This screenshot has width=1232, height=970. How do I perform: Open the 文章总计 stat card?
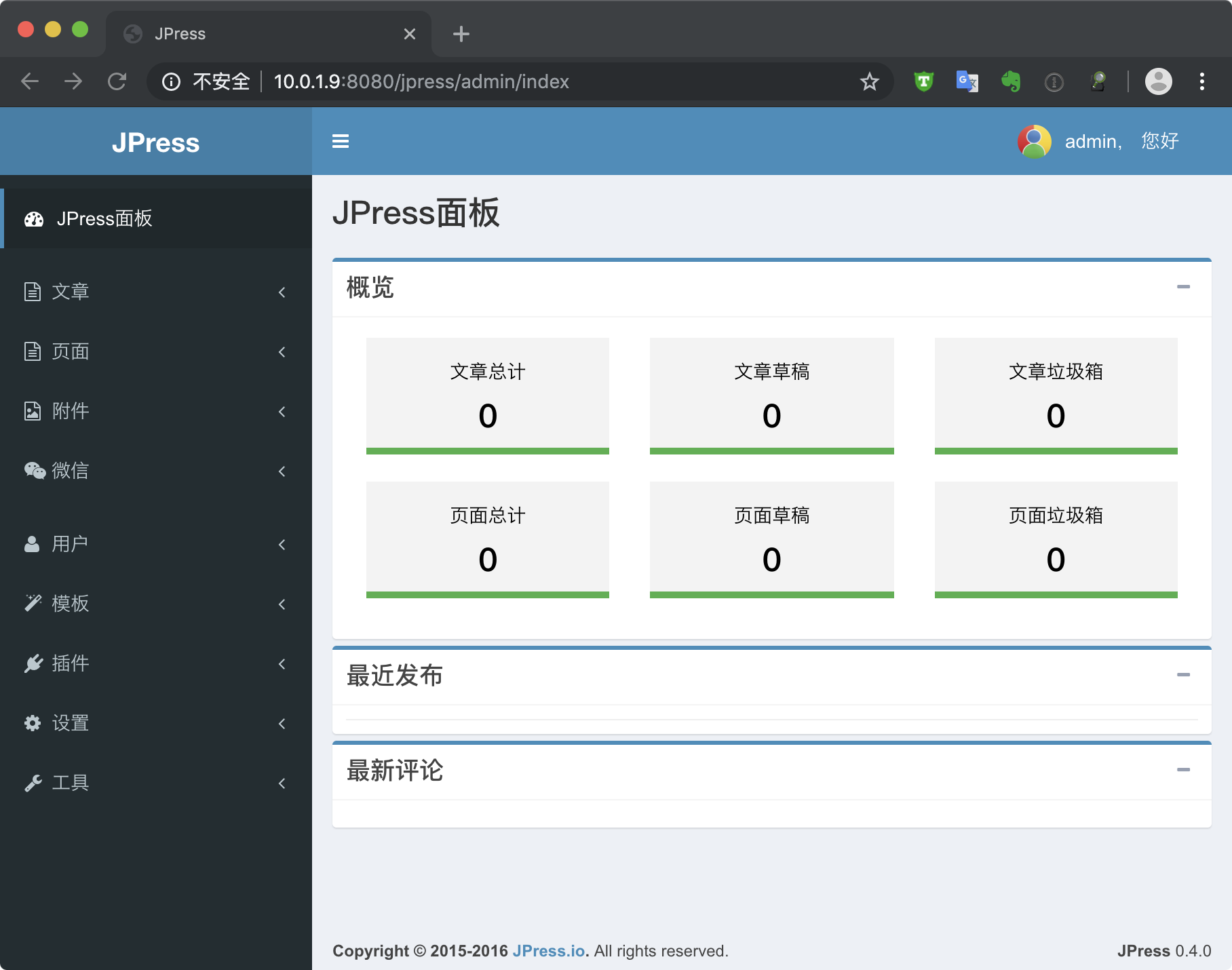tap(488, 396)
